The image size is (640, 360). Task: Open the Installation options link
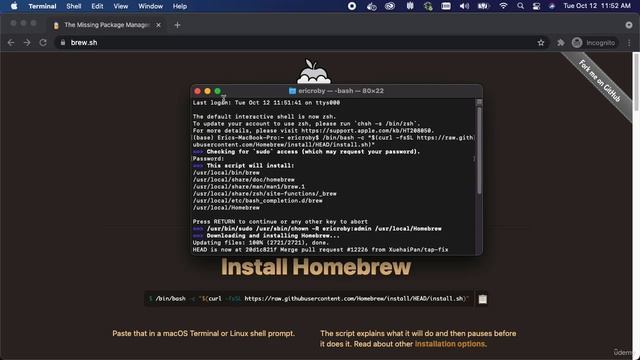pyautogui.click(x=450, y=344)
